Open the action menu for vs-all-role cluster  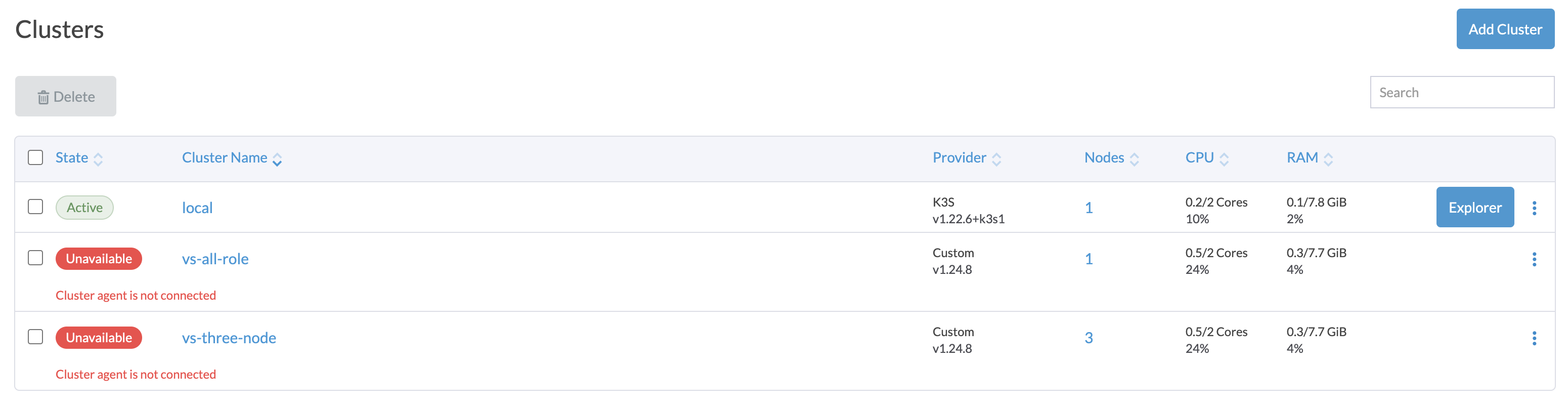(1535, 258)
